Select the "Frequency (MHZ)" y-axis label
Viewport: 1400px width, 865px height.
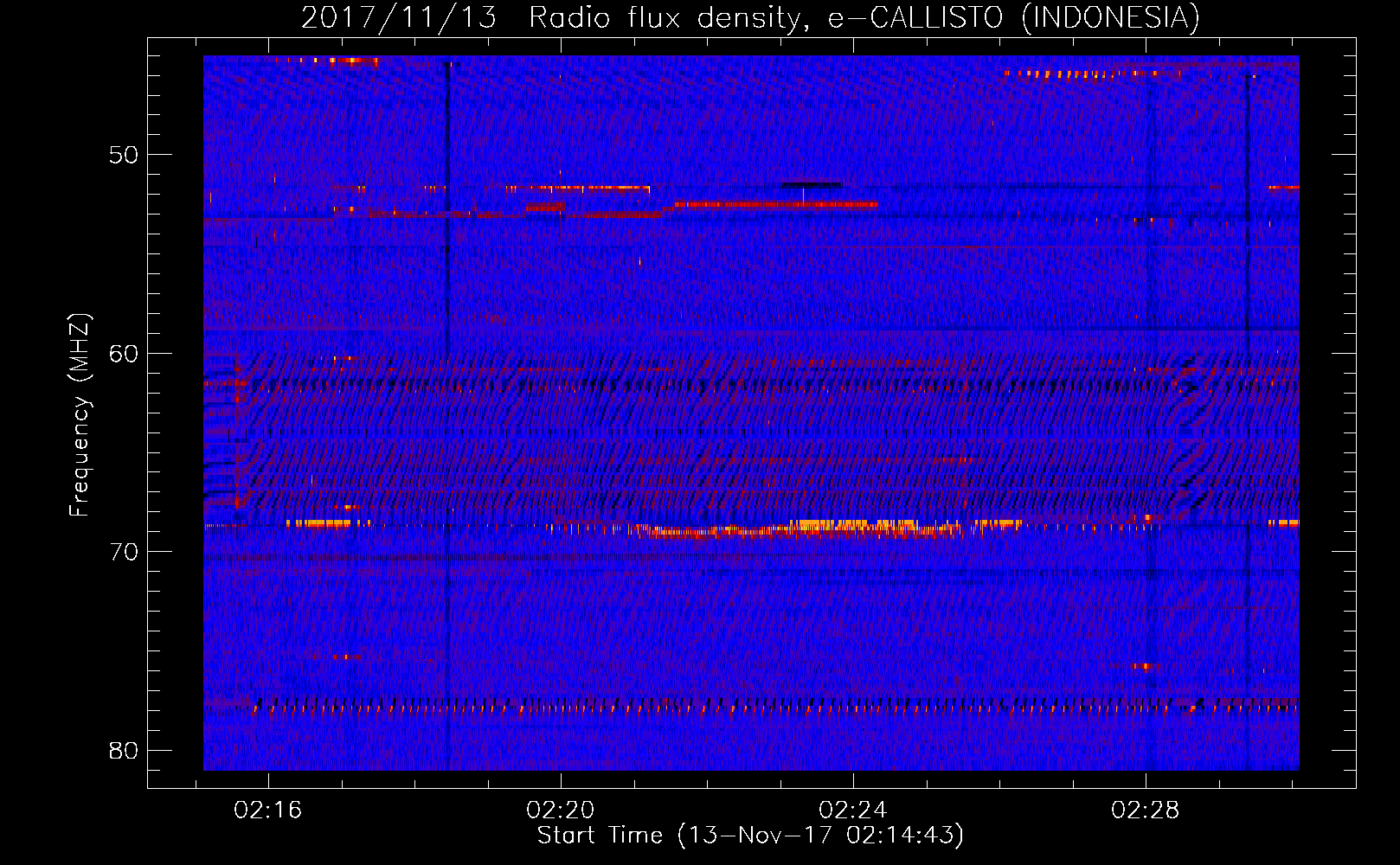80,415
